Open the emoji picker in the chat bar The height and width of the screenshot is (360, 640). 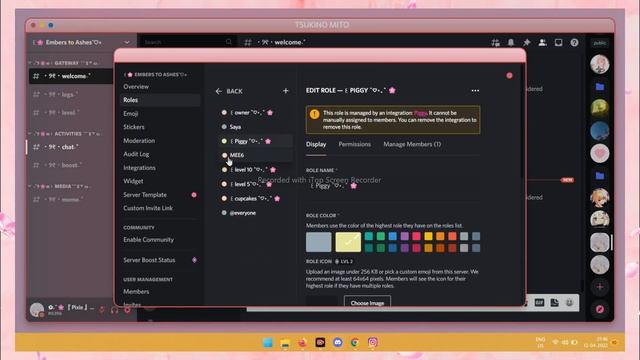(x=569, y=302)
